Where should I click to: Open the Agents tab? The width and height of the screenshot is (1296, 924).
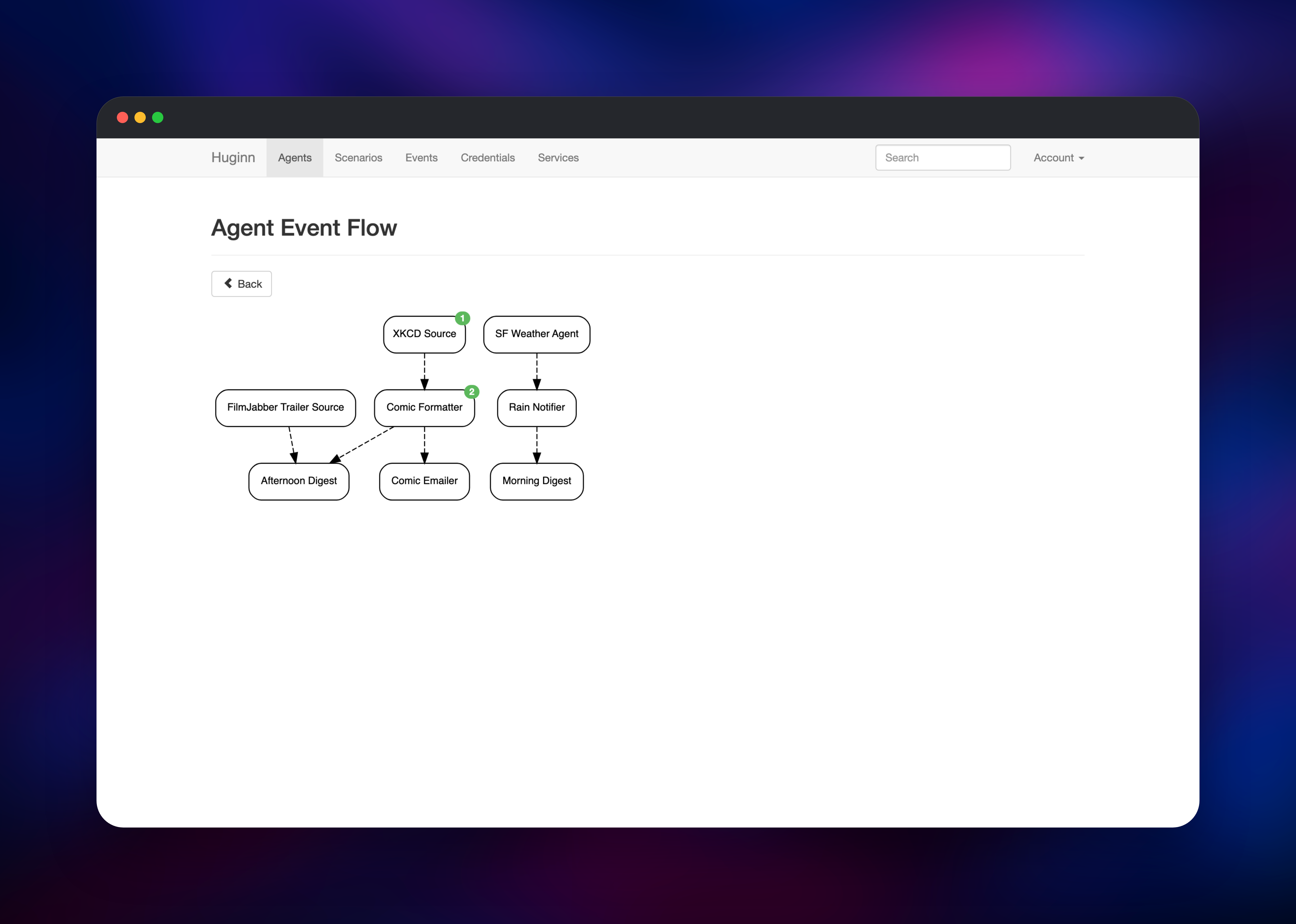295,158
